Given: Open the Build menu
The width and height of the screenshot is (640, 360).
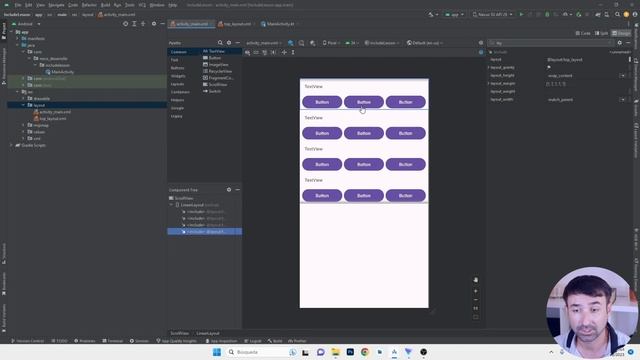Looking at the screenshot, I should click(105, 5).
